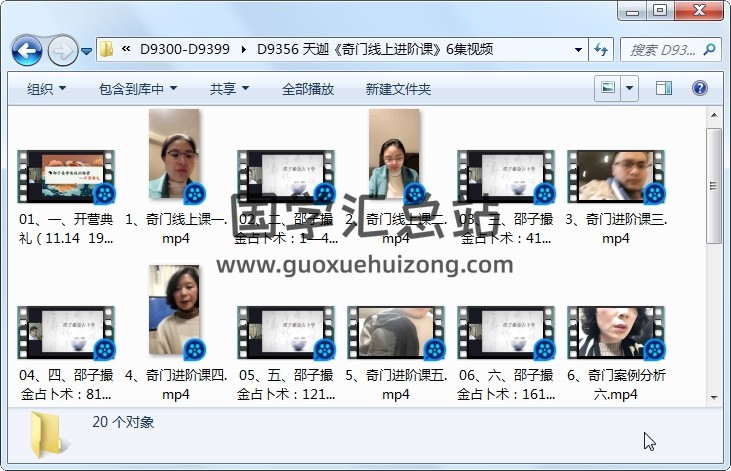The image size is (731, 471).
Task: Click the file name 3、奇门进阶课三.mp4
Action: pyautogui.click(x=616, y=229)
